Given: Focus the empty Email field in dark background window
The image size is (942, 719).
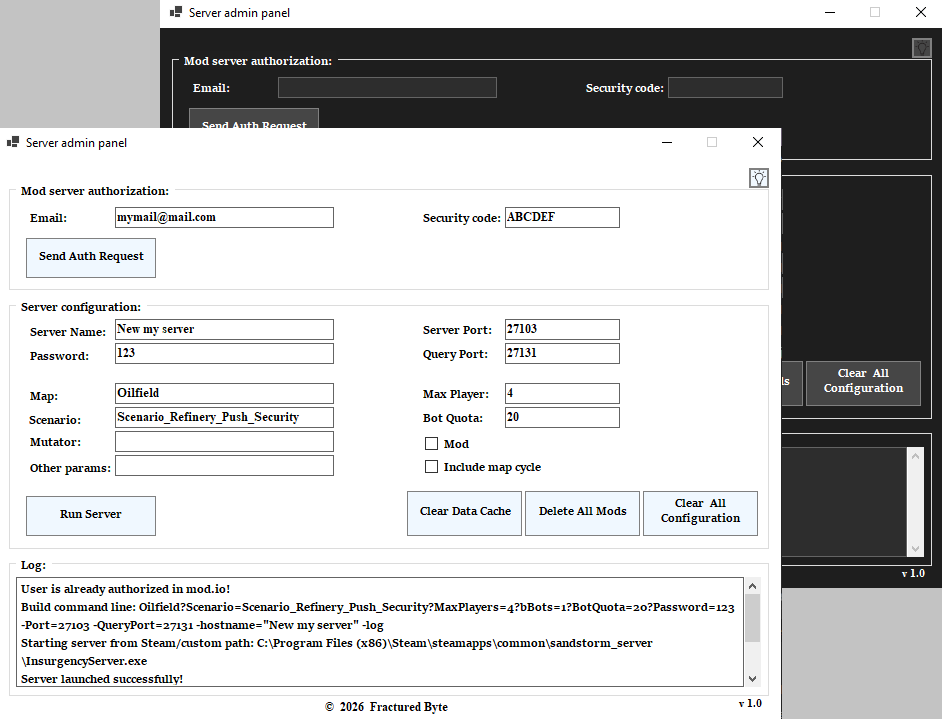Looking at the screenshot, I should pyautogui.click(x=387, y=88).
